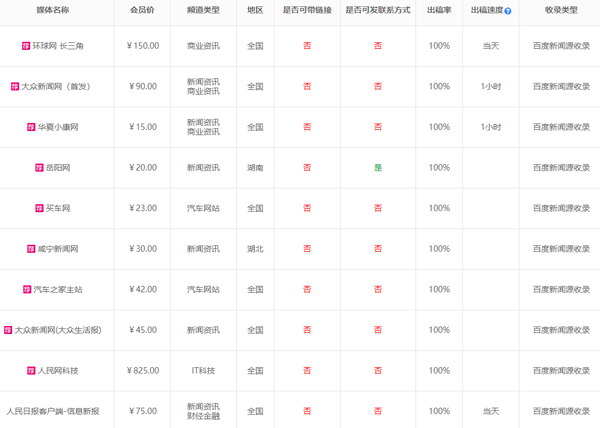This screenshot has width=600, height=428.
Task: Click the 会员价 column header
Action: [x=143, y=10]
